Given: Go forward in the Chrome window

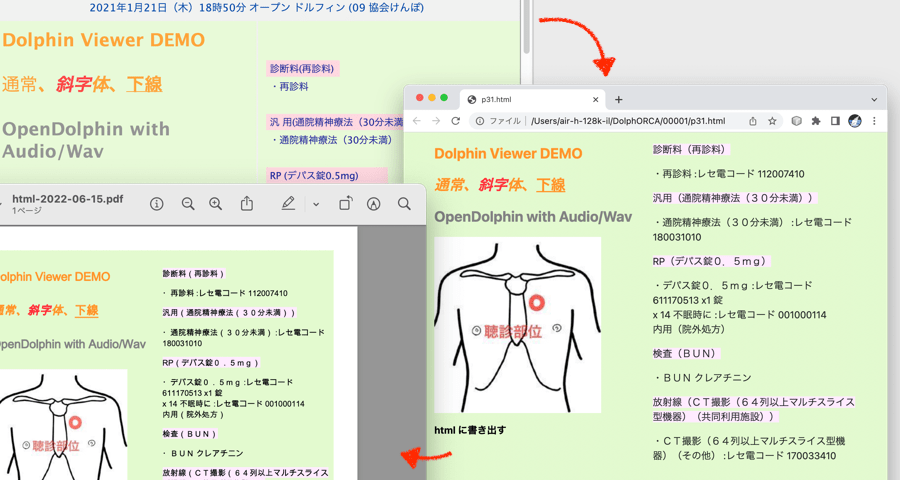Looking at the screenshot, I should point(436,121).
